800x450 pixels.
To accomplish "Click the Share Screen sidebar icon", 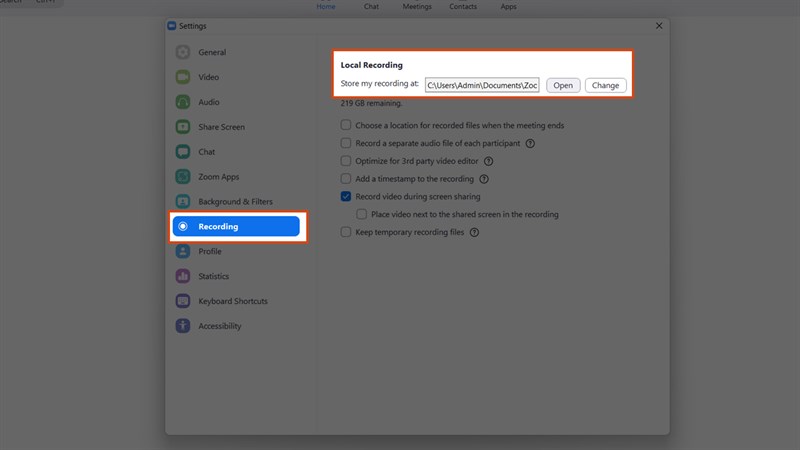I will [x=183, y=127].
